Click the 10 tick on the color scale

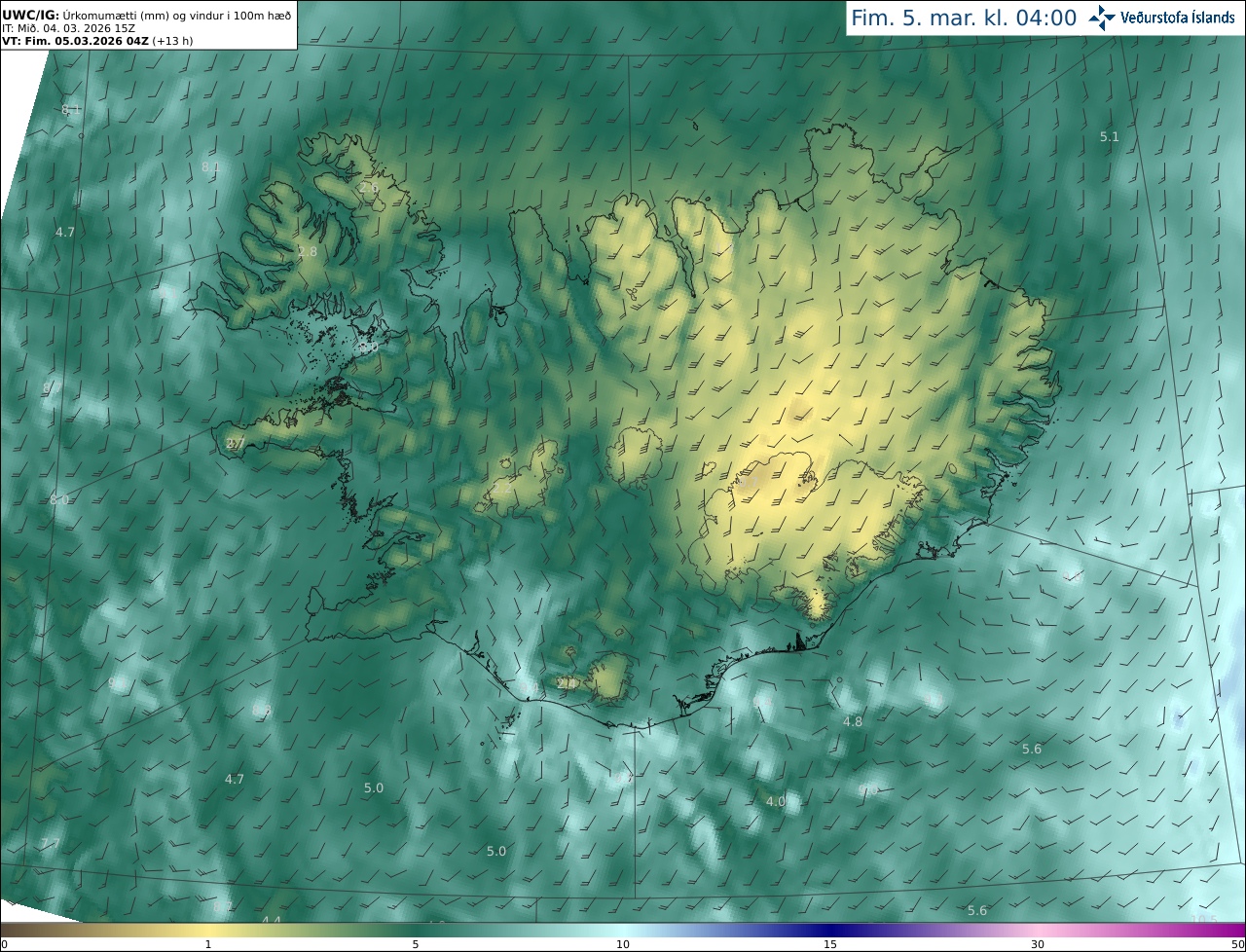point(623,944)
